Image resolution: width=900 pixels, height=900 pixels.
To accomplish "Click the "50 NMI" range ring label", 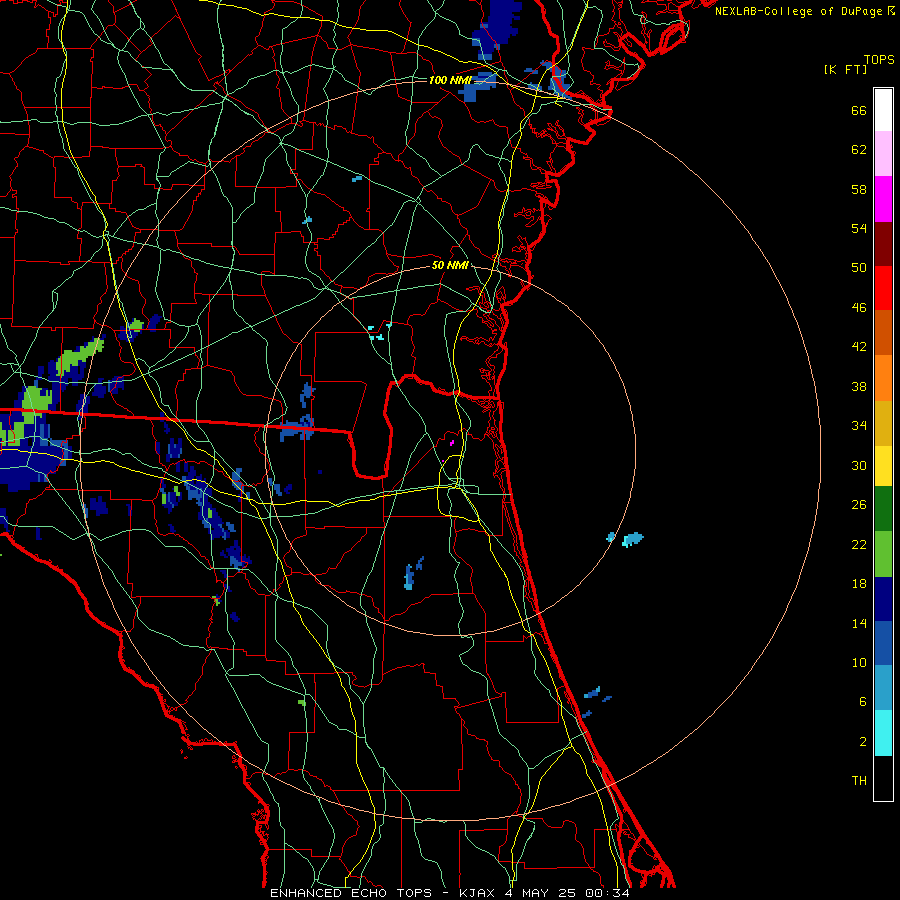I will click(x=450, y=265).
